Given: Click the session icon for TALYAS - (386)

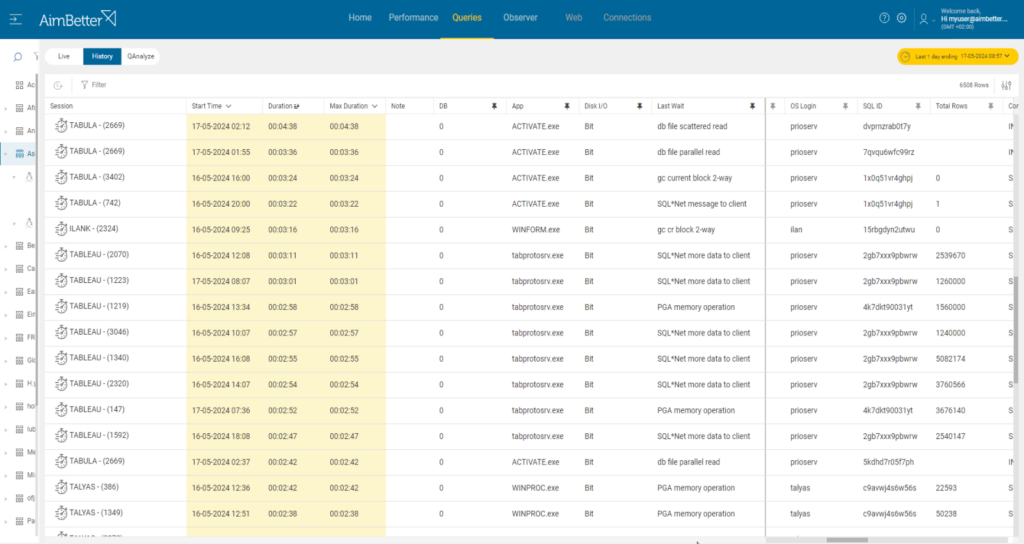Looking at the screenshot, I should (61, 487).
